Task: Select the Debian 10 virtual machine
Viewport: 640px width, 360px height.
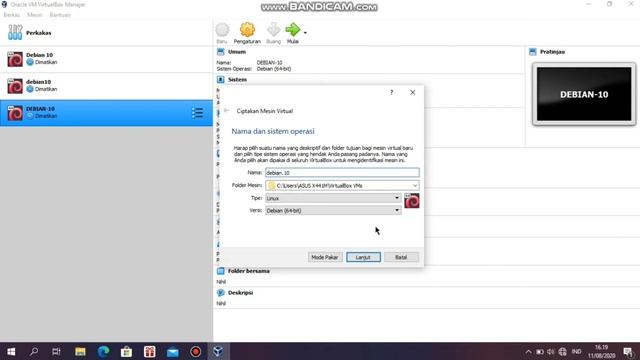Action: tap(106, 59)
